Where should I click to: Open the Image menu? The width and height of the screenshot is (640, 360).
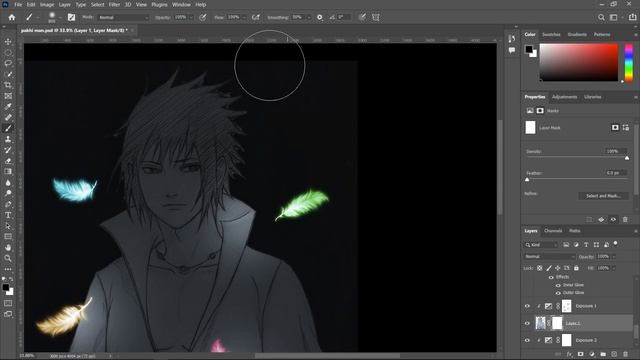(x=47, y=4)
